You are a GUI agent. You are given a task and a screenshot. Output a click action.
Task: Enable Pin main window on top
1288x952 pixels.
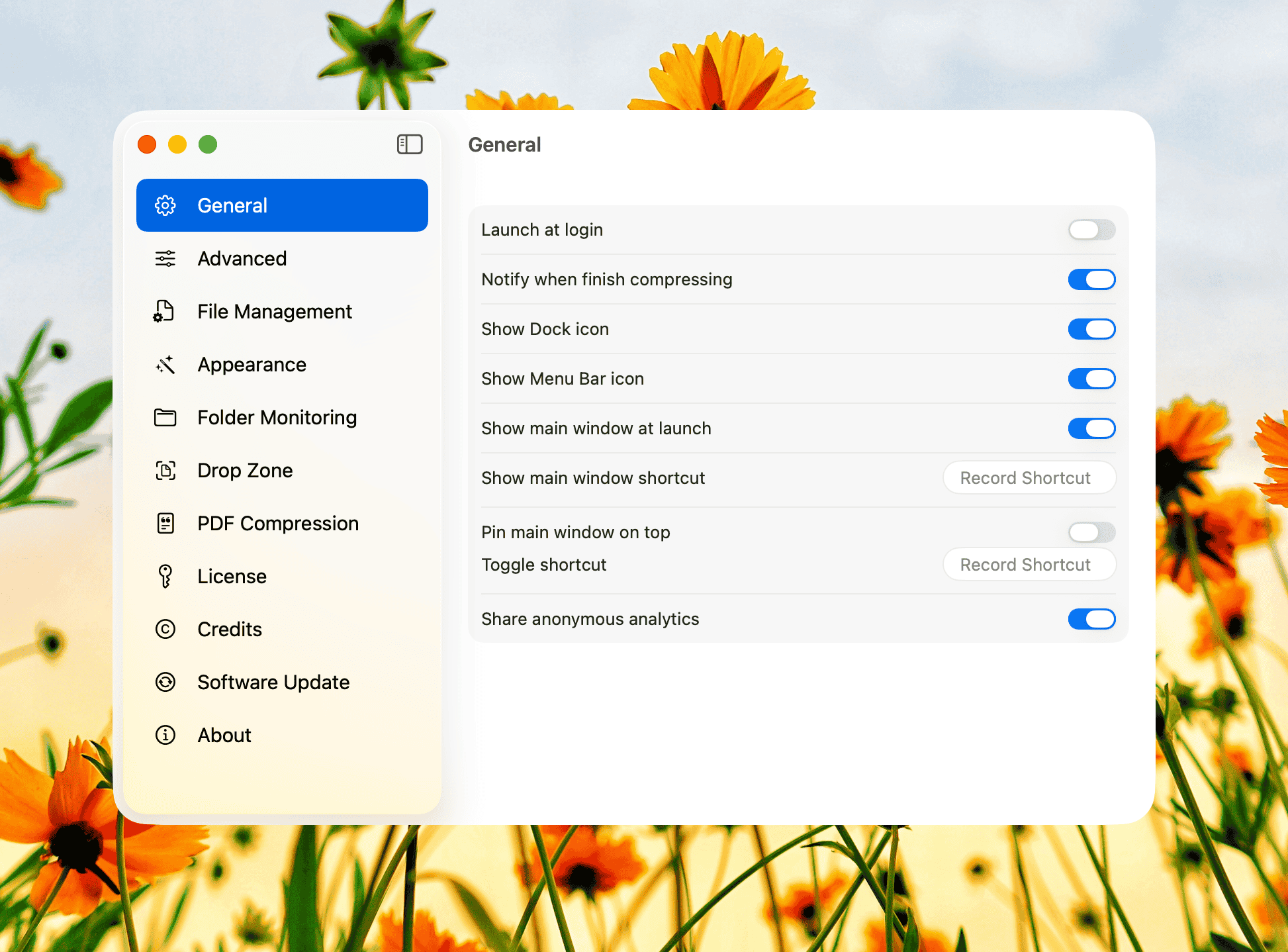click(1091, 532)
